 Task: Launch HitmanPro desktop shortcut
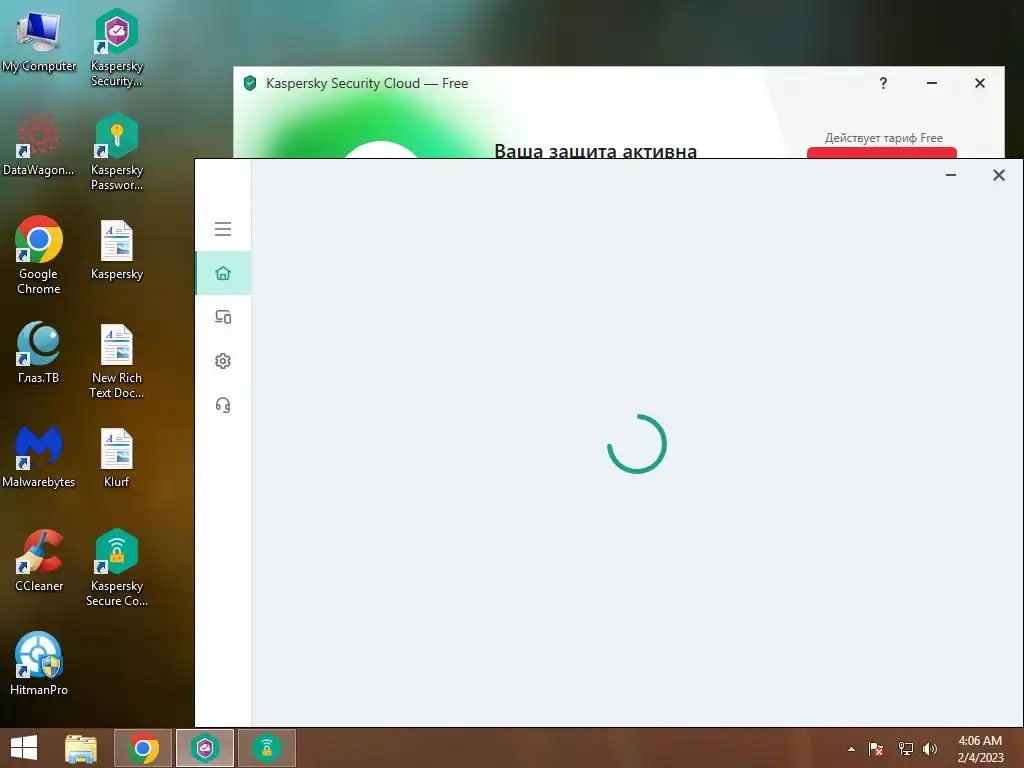pos(39,664)
